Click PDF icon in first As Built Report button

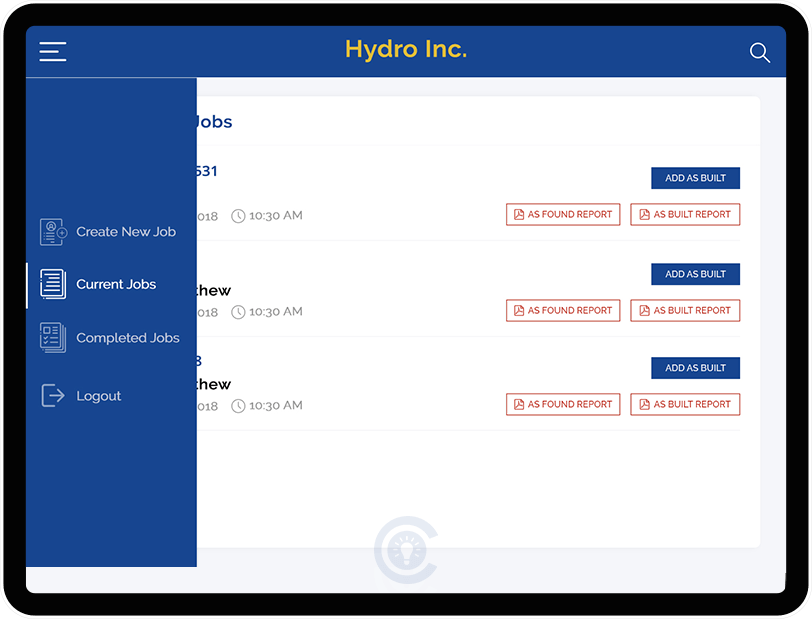(644, 214)
